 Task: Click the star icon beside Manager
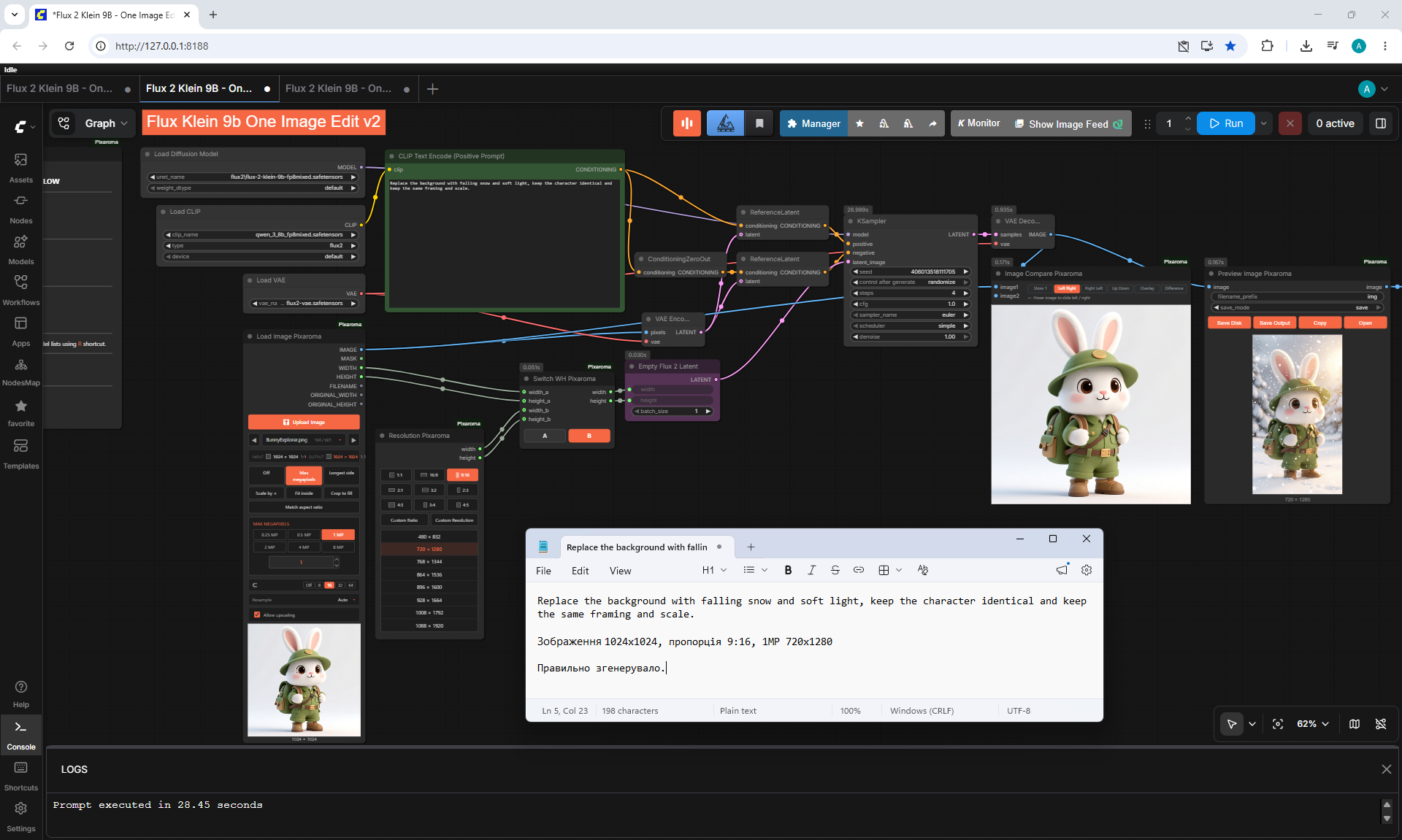pyautogui.click(x=859, y=123)
